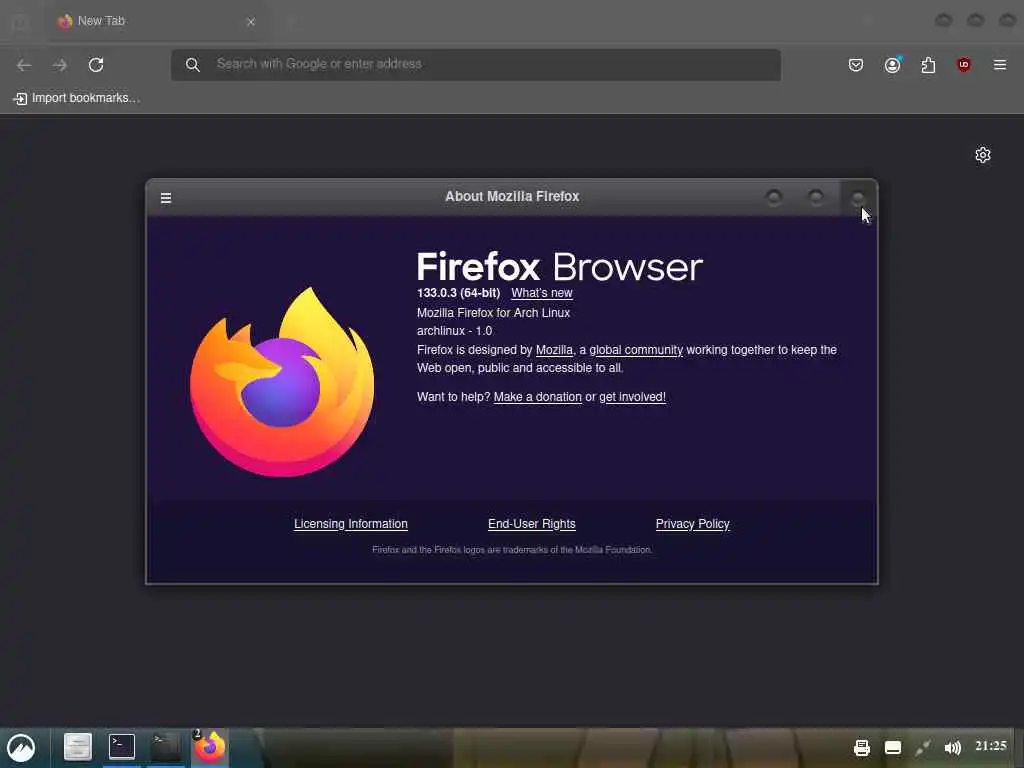Open the volume speaker tray icon
This screenshot has width=1024, height=768.
tap(953, 748)
